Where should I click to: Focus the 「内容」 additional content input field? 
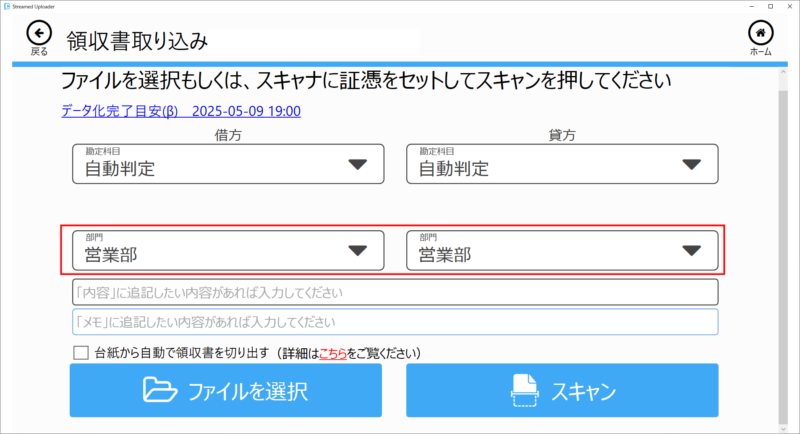(395, 292)
